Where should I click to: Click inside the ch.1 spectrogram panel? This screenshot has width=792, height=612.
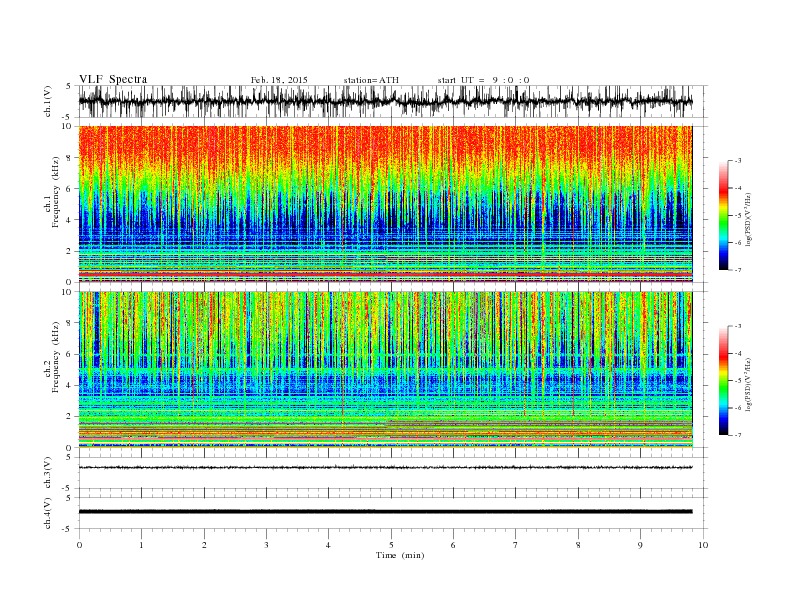385,204
